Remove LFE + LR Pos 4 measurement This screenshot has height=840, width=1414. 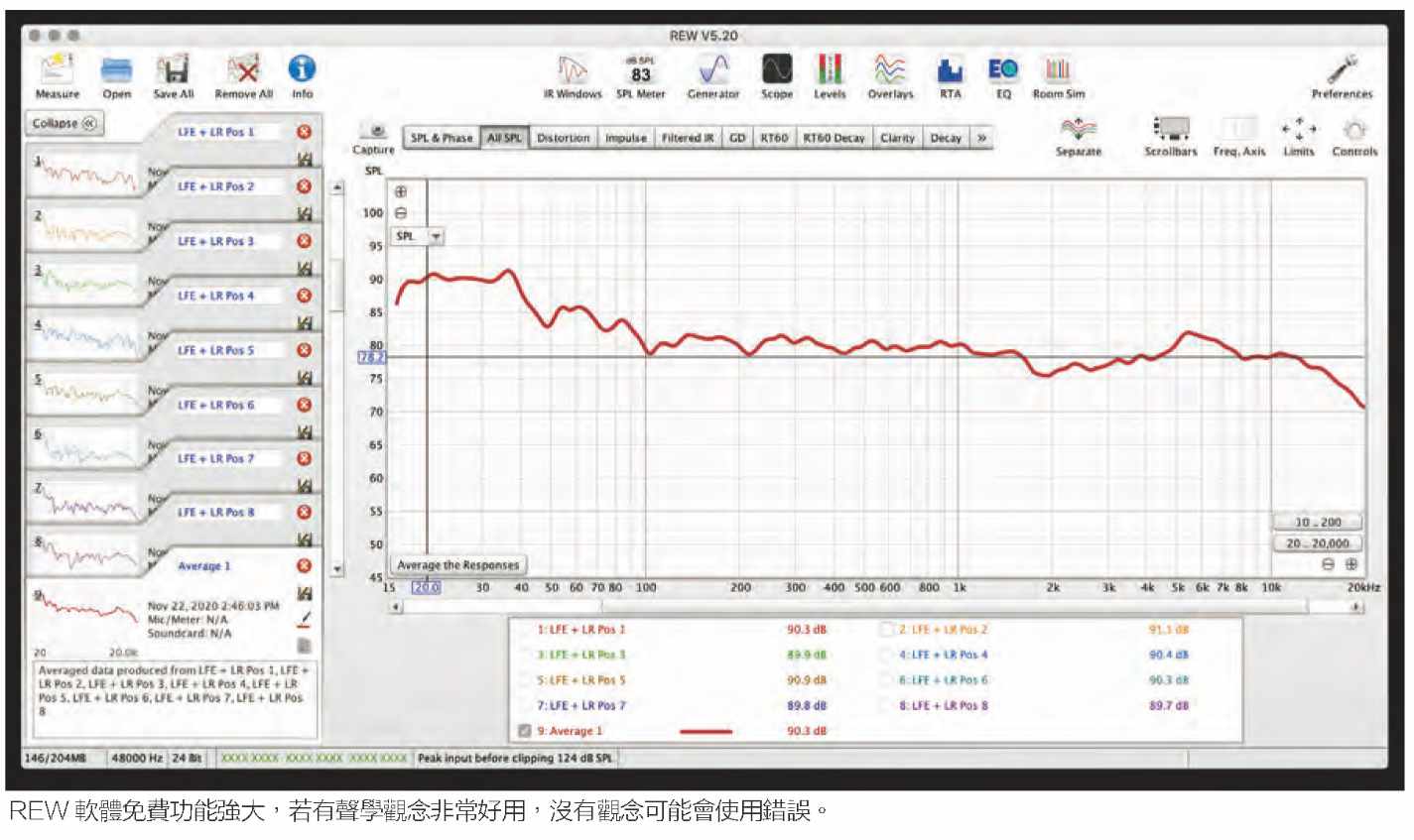[305, 296]
